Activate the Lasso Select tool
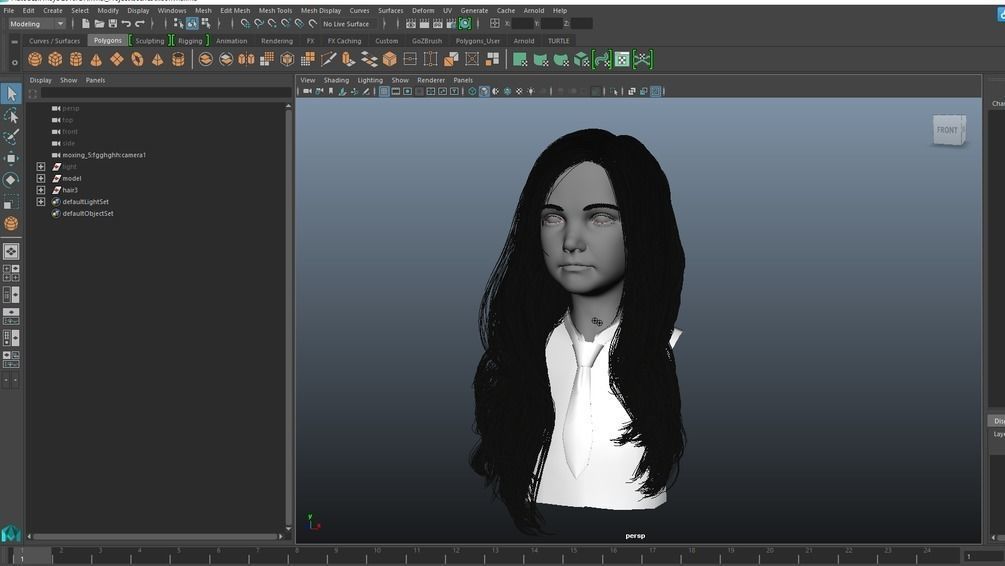The height and width of the screenshot is (566, 1005). coord(11,115)
